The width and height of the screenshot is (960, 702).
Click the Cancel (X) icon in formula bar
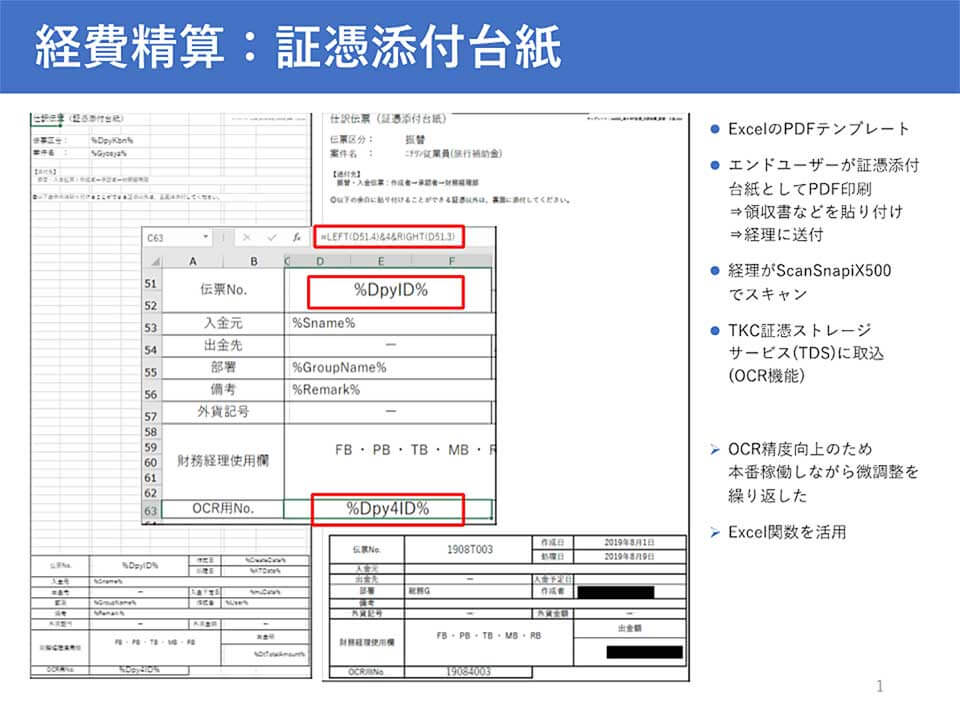point(246,237)
